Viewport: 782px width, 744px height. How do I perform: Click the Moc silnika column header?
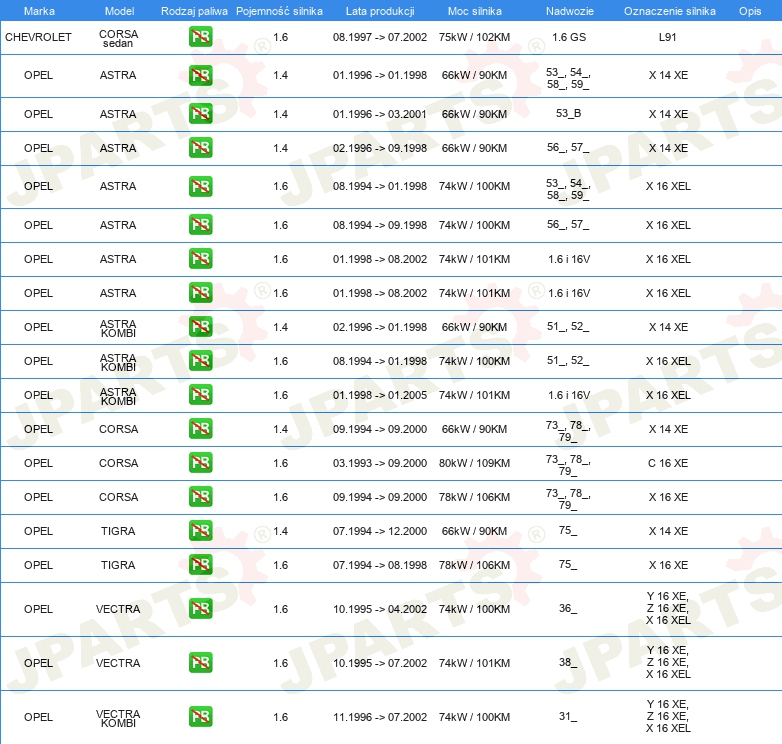click(474, 11)
